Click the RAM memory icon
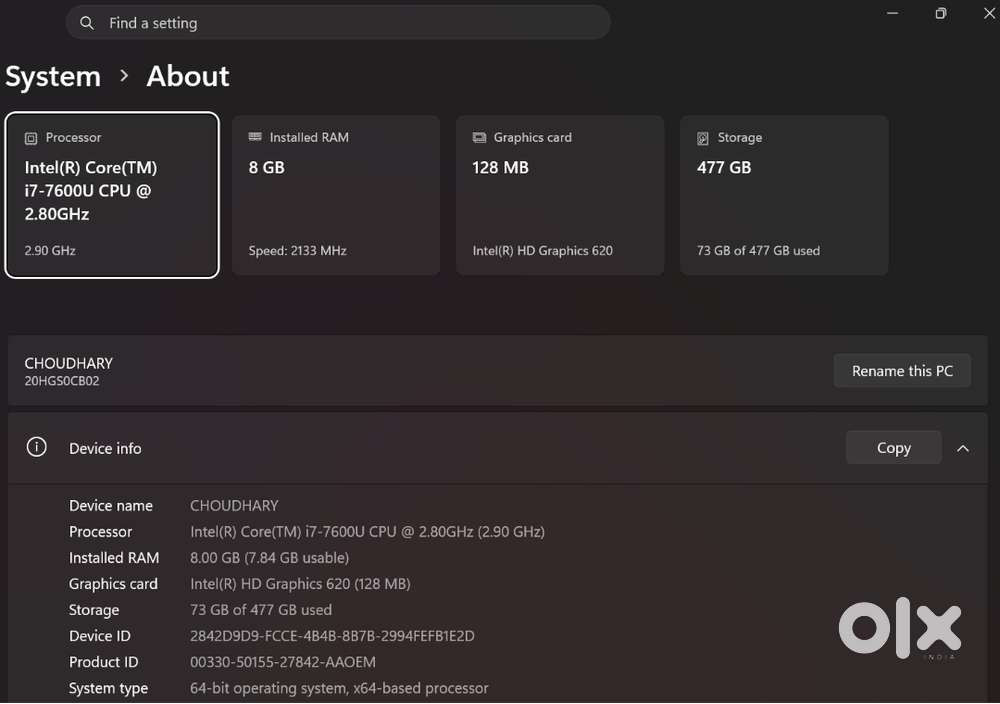Viewport: 1000px width, 704px height. [x=255, y=136]
